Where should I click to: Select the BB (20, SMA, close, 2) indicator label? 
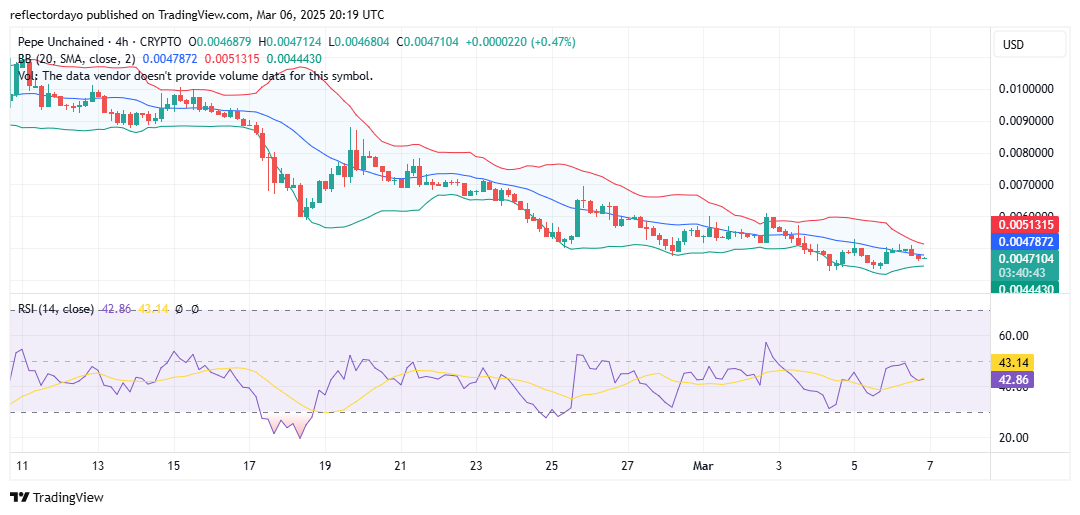(78, 59)
